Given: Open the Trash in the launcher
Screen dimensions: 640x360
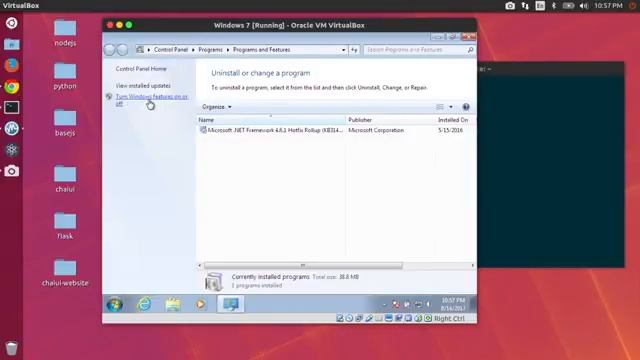Looking at the screenshot, I should [x=11, y=348].
